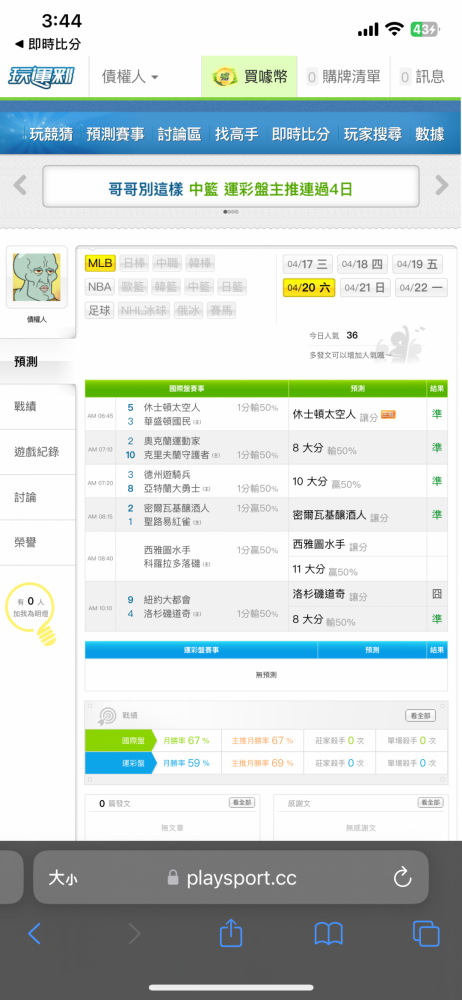Viewport: 462px width, 1000px height.
Task: Open 玩家搜尋 player search menu
Action: click(373, 134)
